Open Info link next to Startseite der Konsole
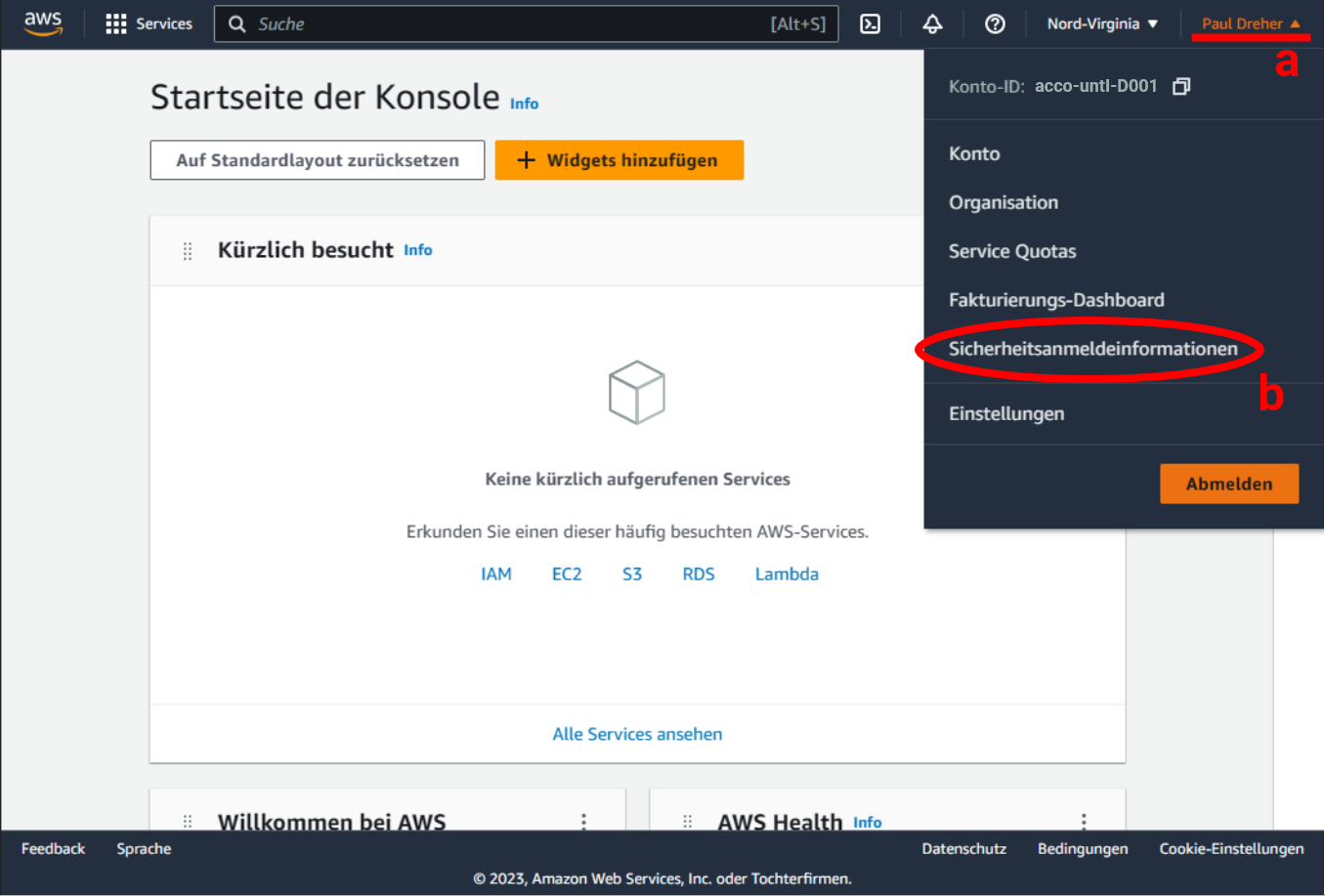This screenshot has height=896, width=1325. [524, 104]
